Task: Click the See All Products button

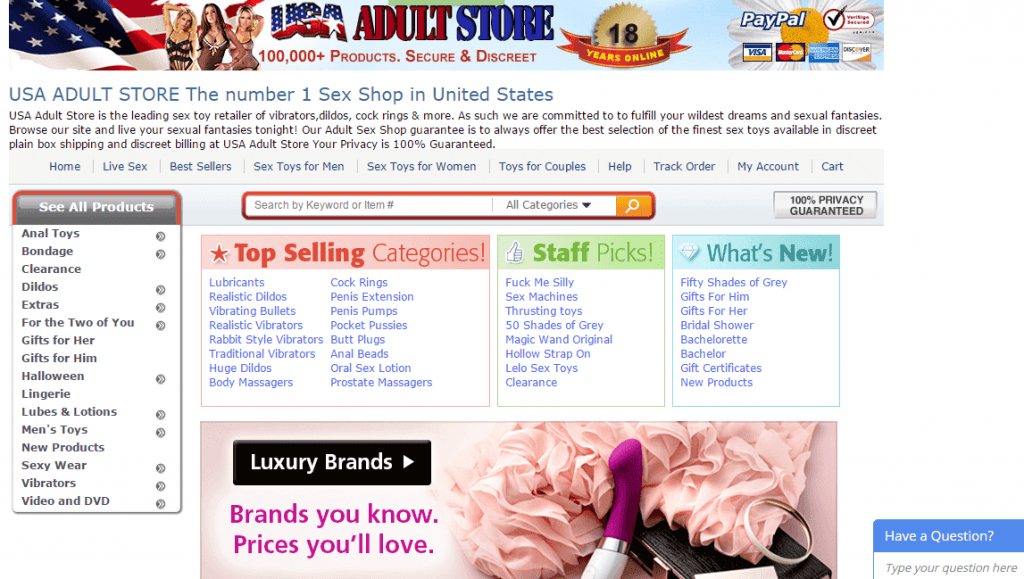Action: 97,207
